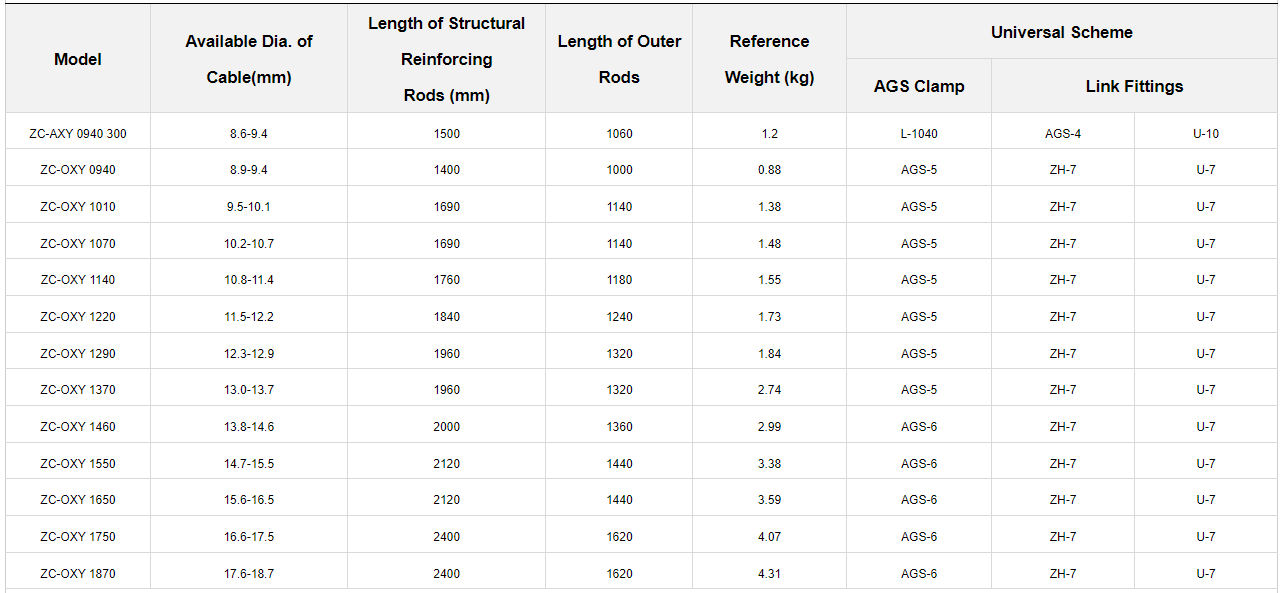This screenshot has width=1285, height=593.
Task: Click the 2400 rod length for ZC-OXY 1750
Action: click(x=446, y=535)
